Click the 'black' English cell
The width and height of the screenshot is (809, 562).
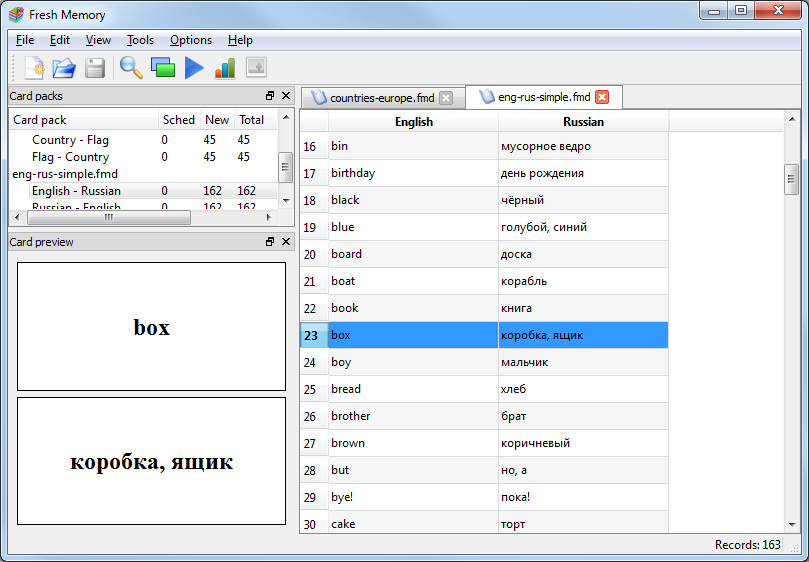(x=413, y=200)
